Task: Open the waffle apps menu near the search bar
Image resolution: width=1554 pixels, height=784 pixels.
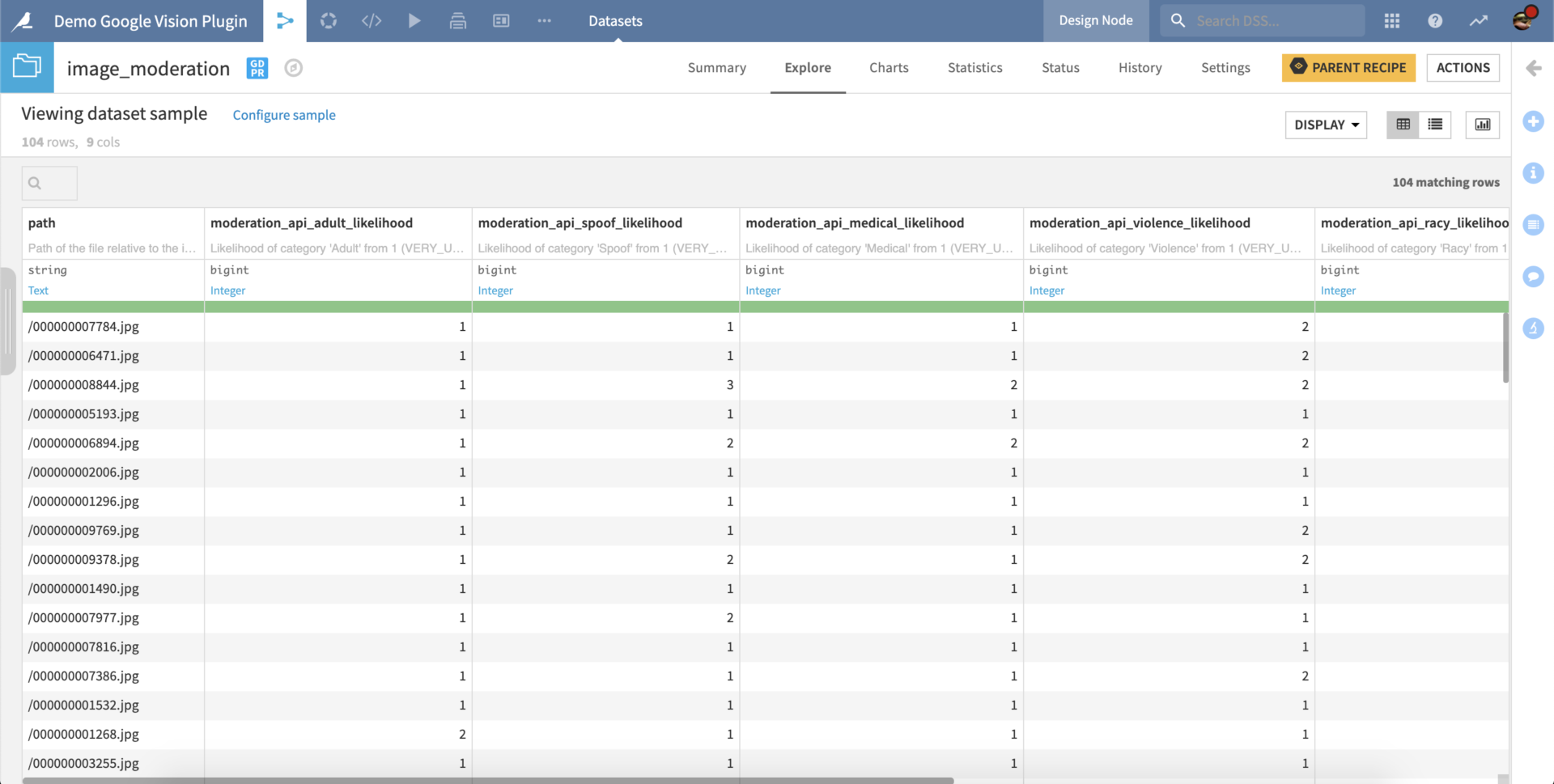Action: pos(1391,20)
